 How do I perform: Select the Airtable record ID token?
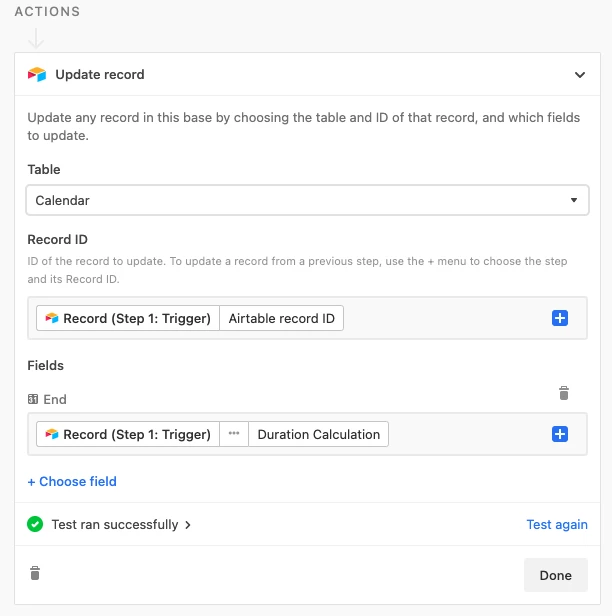282,318
